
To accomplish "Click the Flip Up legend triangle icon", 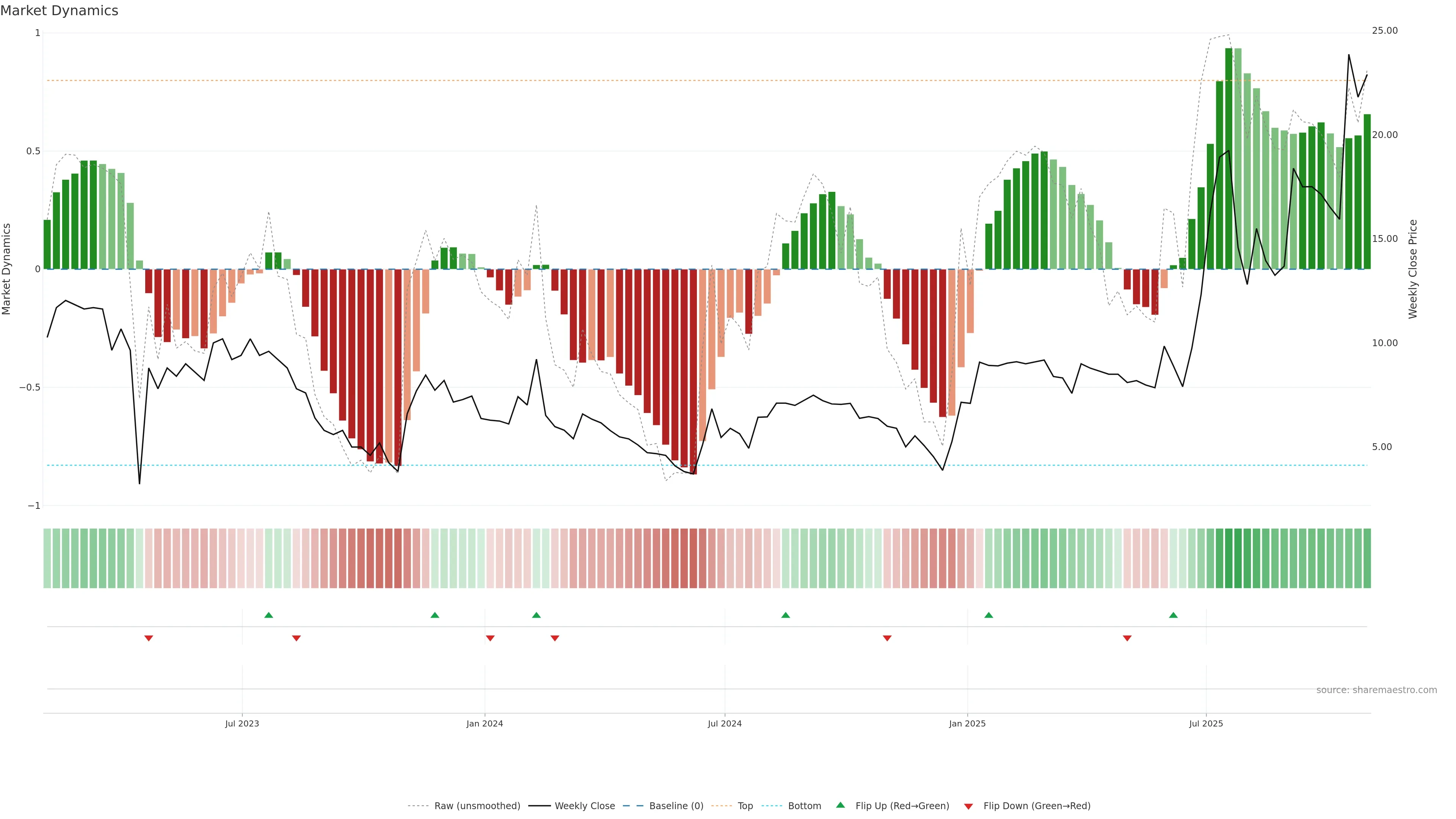I will pos(841,805).
